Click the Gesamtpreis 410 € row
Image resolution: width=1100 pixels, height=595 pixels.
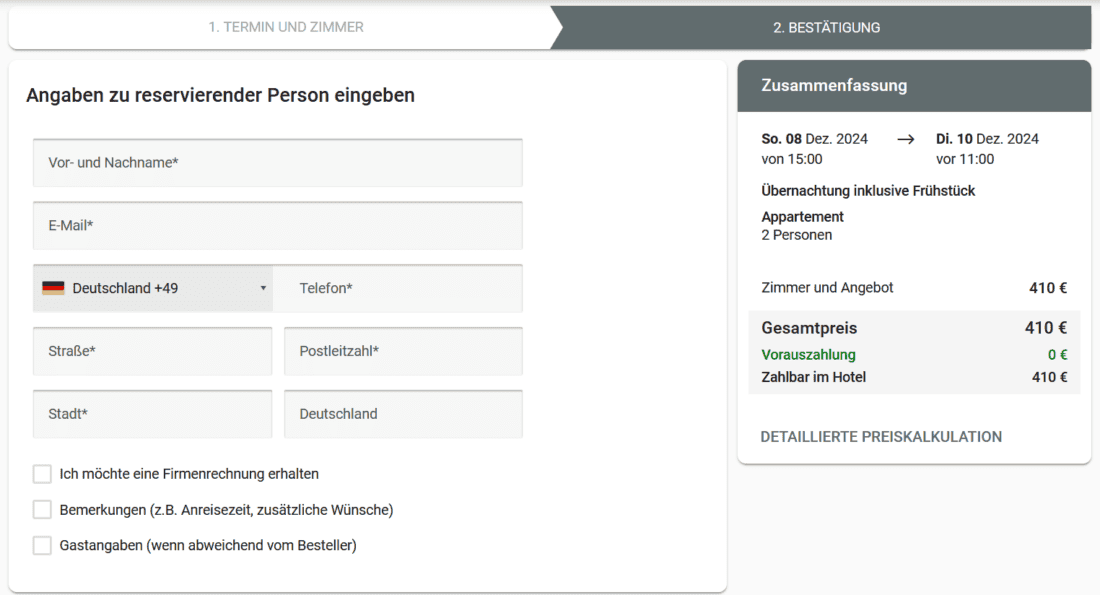[x=913, y=328]
